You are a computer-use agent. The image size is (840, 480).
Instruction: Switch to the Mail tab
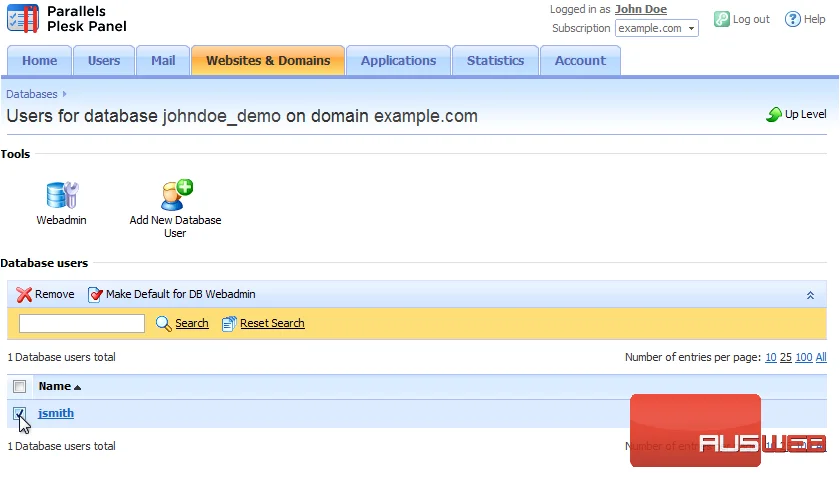pos(163,61)
